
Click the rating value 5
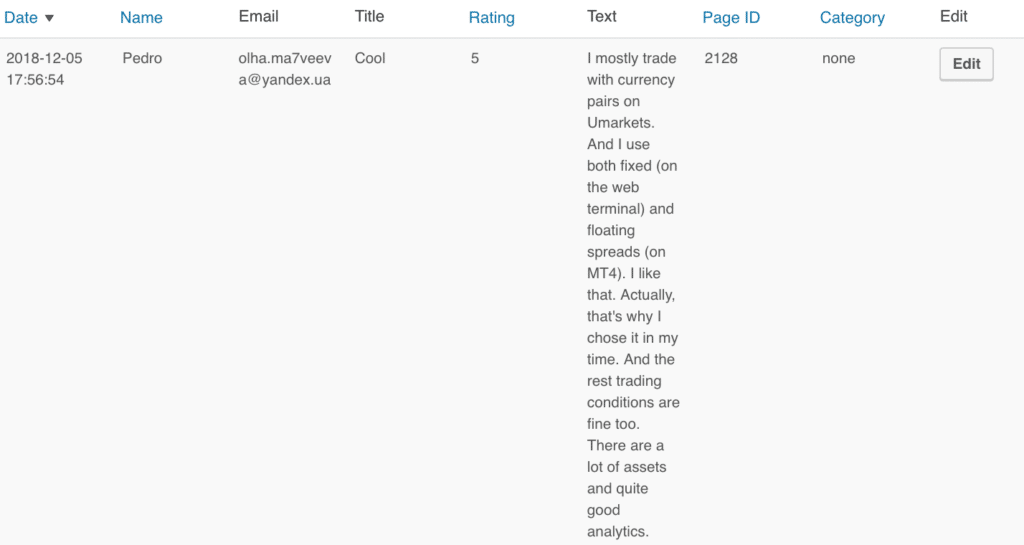pyautogui.click(x=475, y=58)
